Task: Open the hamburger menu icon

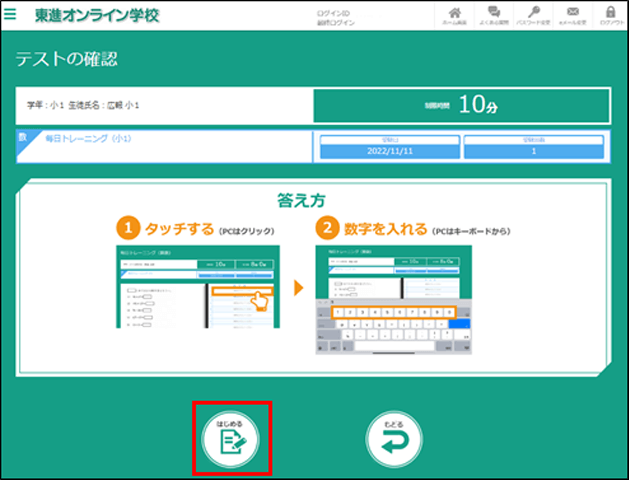Action: [x=11, y=15]
